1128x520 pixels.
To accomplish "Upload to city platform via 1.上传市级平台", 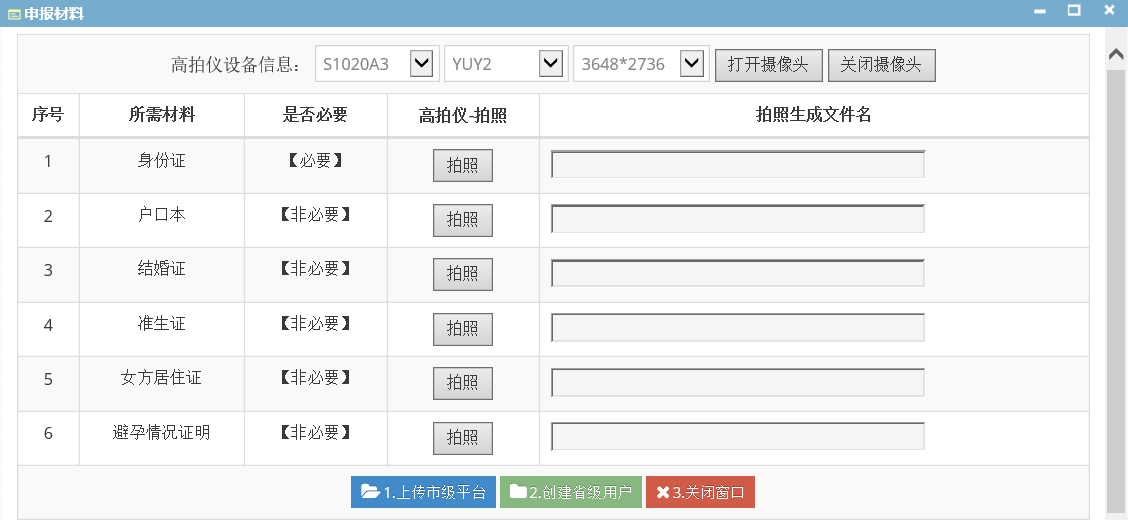I will point(423,493).
